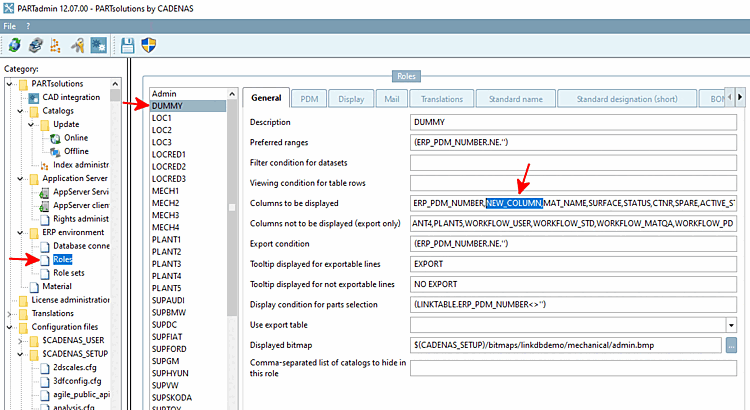Select the SUPBMW role
750x410 pixels.
(188, 312)
